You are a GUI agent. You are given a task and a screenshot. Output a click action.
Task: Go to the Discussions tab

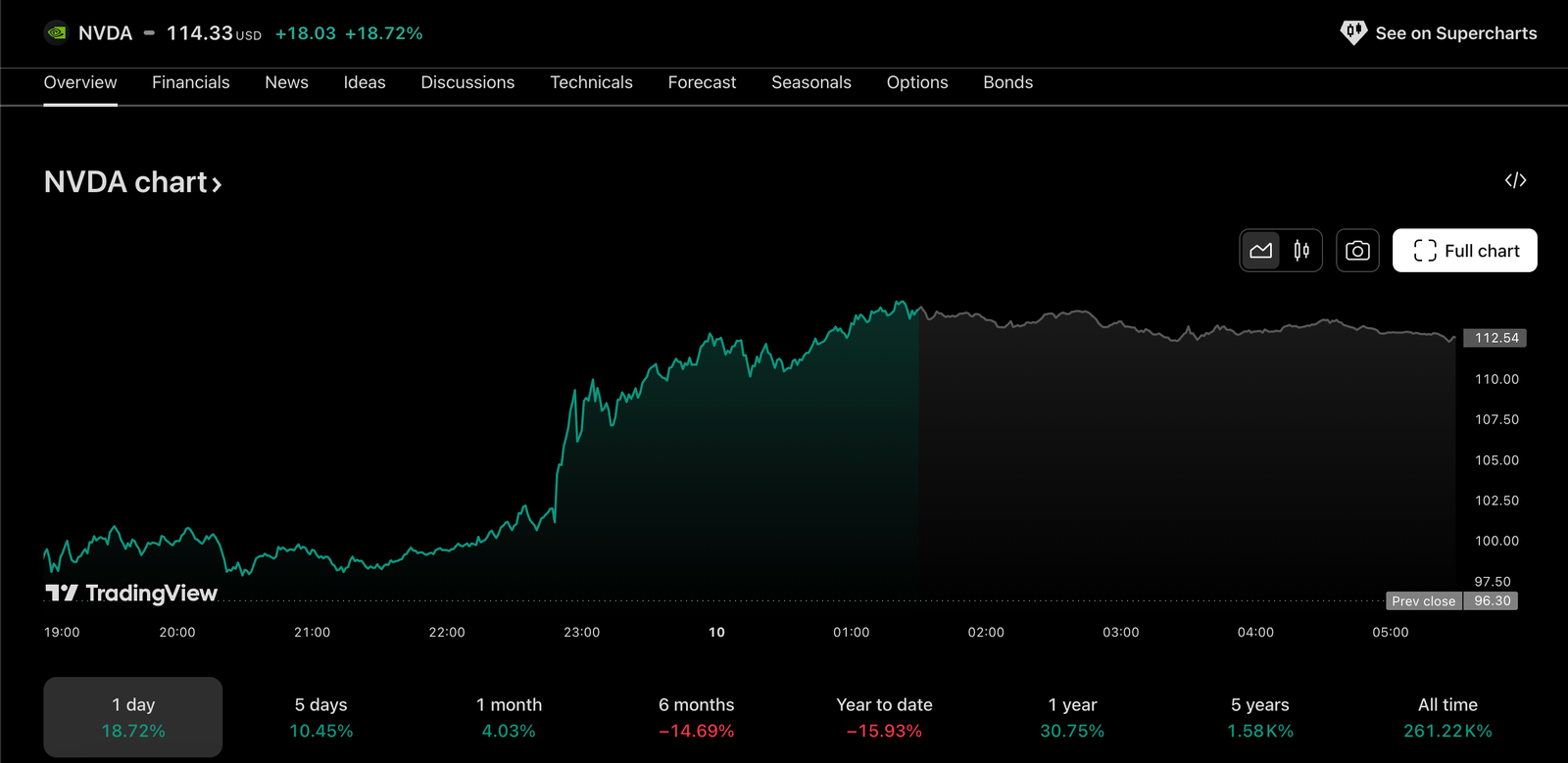tap(467, 82)
